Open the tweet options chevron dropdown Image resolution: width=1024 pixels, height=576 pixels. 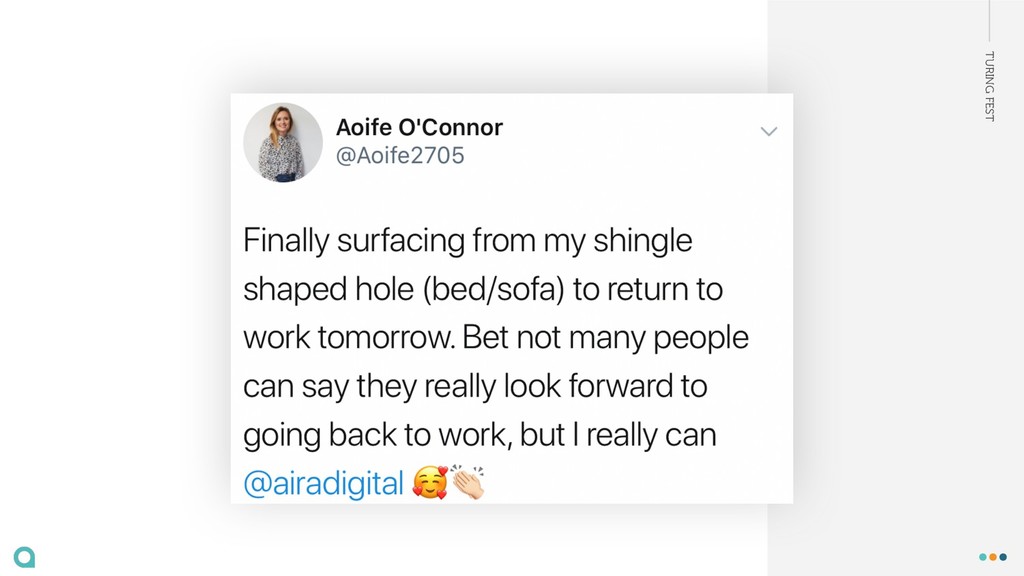click(x=769, y=131)
